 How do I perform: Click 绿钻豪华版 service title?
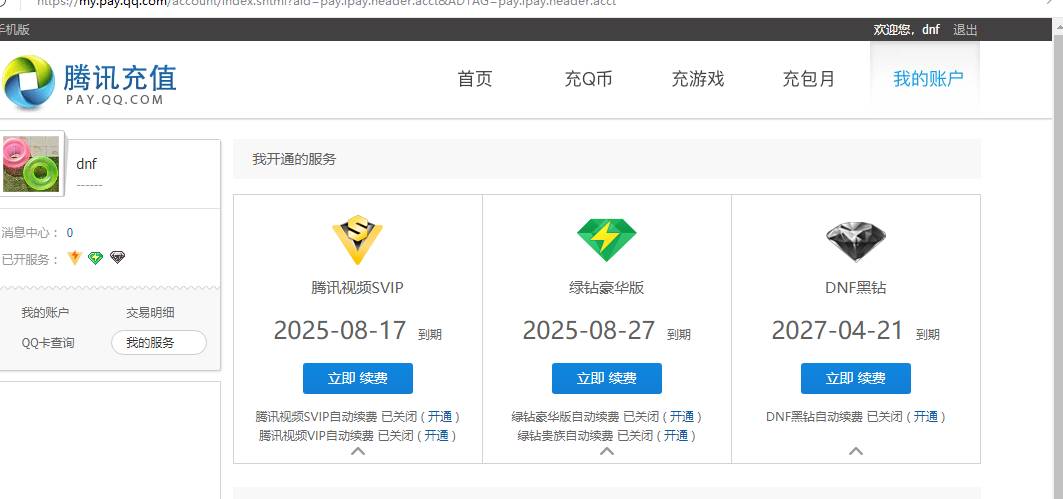click(x=607, y=287)
